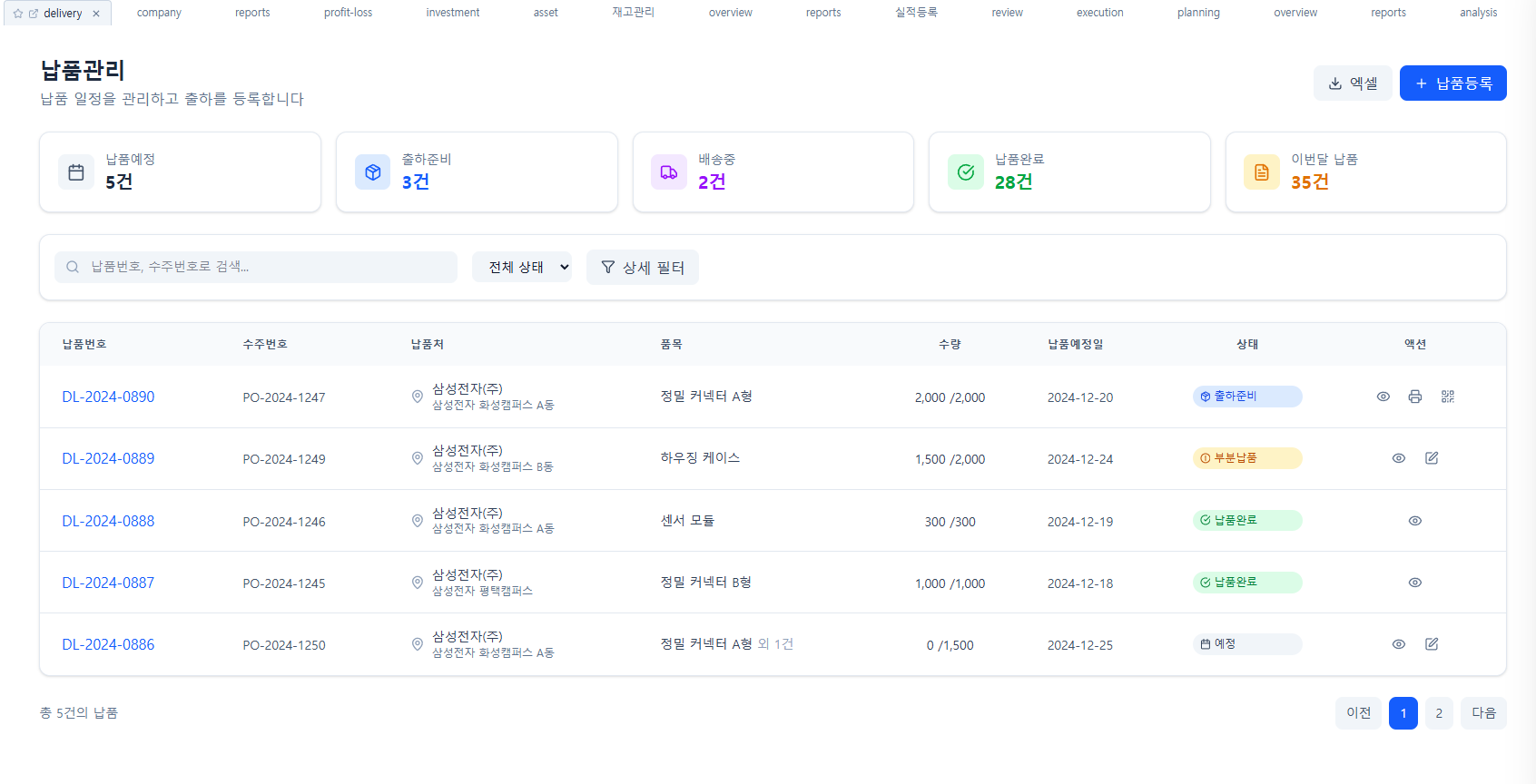Go to page 2 of deliveries
The width and height of the screenshot is (1536, 784).
[x=1438, y=713]
